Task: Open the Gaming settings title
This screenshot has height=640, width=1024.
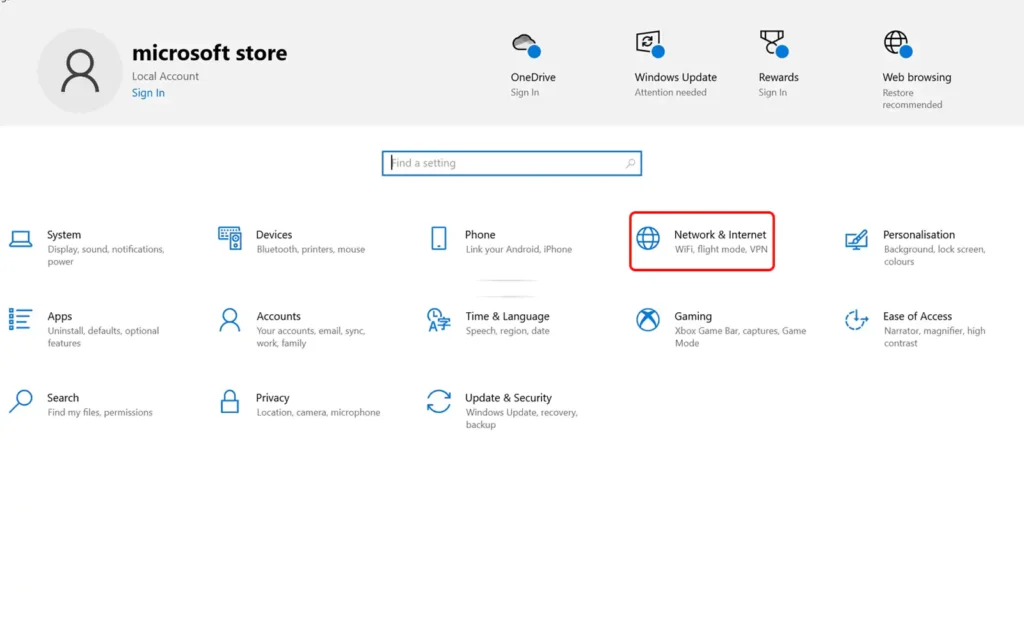Action: point(693,316)
